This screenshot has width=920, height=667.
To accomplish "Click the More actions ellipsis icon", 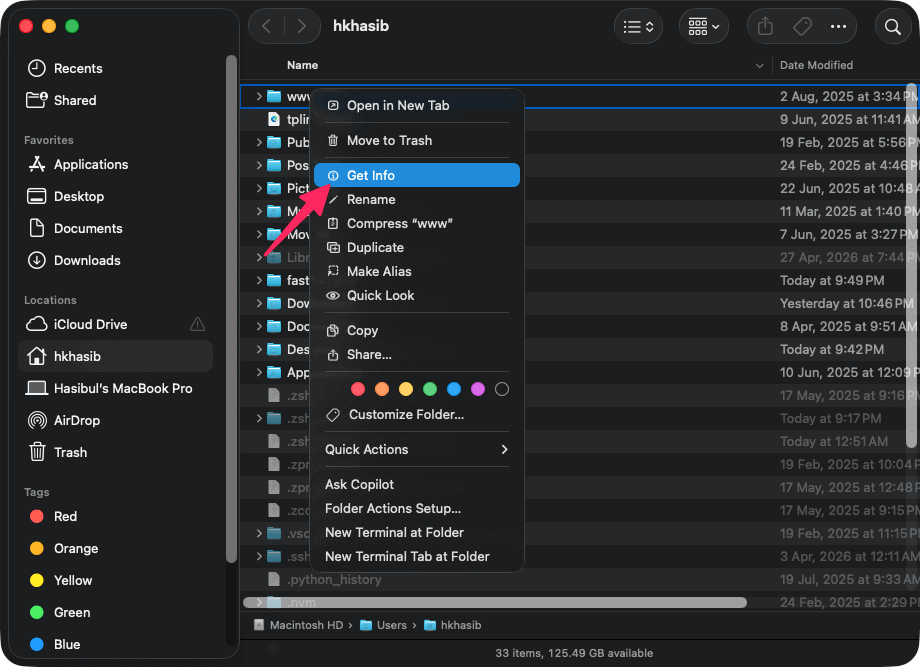I will 838,26.
